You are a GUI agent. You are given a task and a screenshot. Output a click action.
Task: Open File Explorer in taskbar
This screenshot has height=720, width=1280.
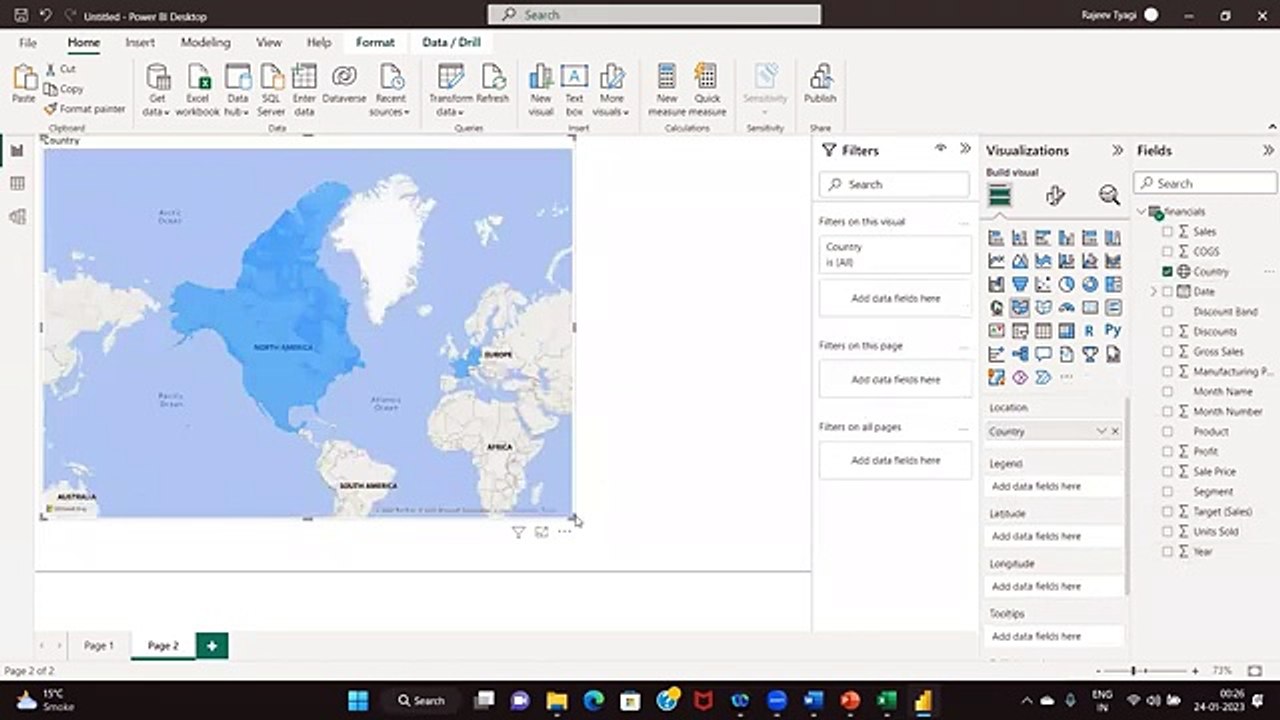click(x=557, y=700)
